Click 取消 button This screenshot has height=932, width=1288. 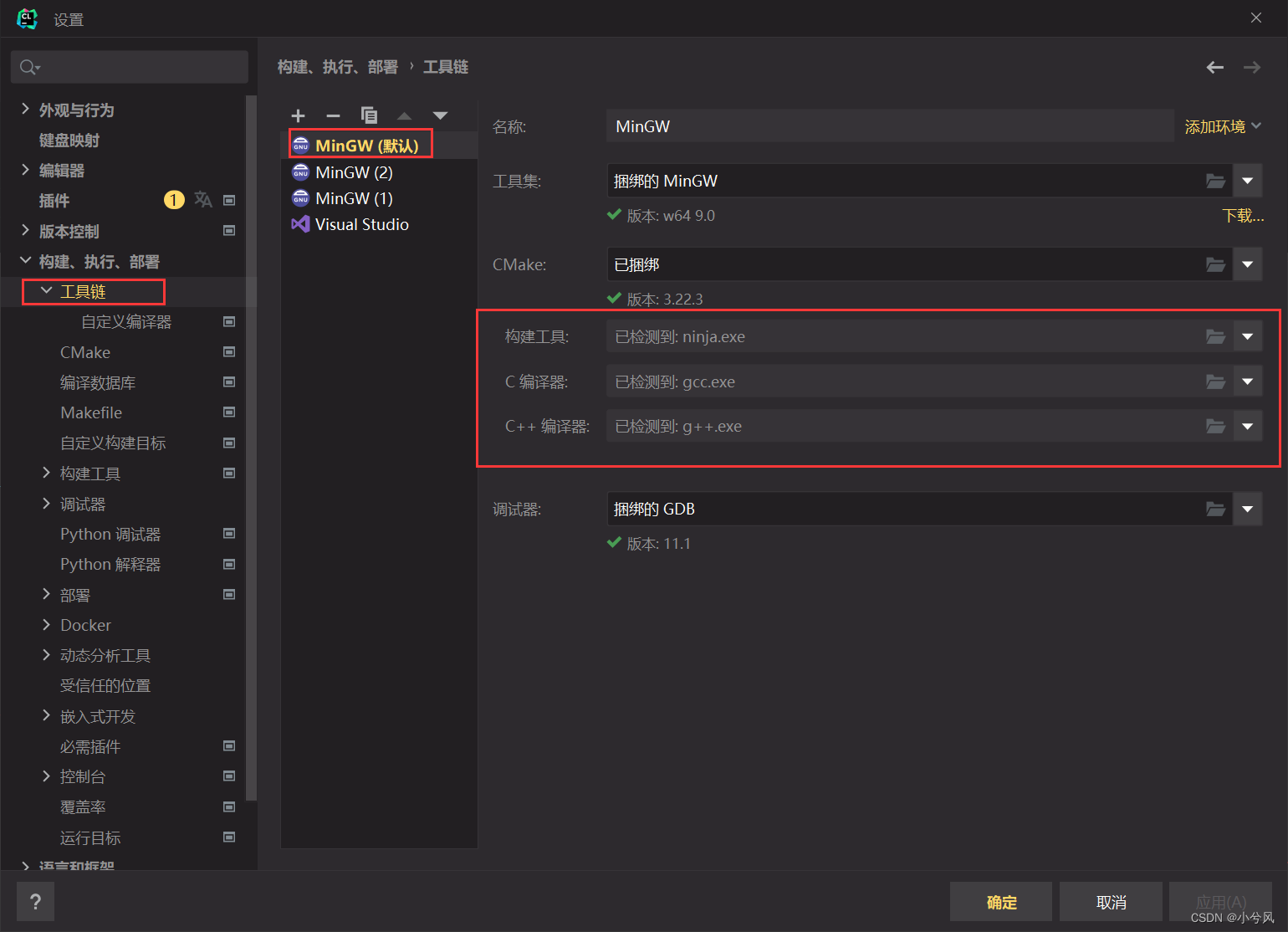click(x=1111, y=902)
